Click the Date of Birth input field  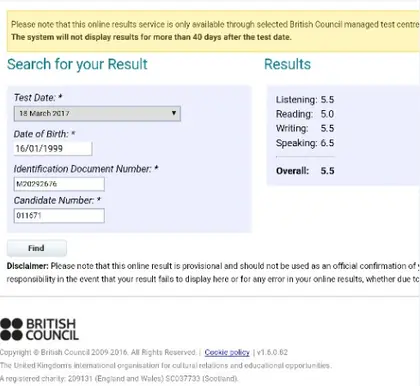pos(53,148)
